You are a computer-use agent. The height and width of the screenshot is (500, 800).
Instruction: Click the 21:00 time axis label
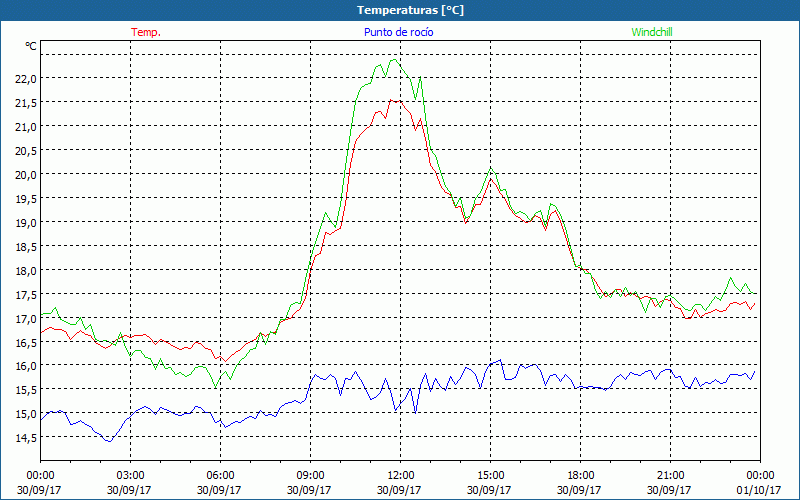click(x=670, y=475)
